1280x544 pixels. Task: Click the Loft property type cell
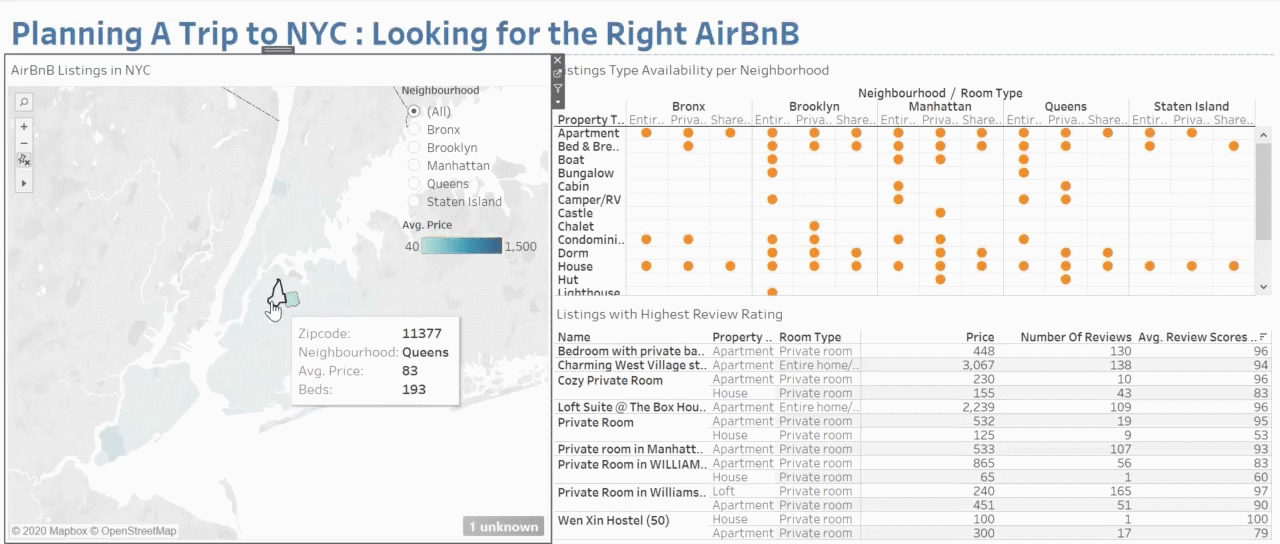[724, 491]
